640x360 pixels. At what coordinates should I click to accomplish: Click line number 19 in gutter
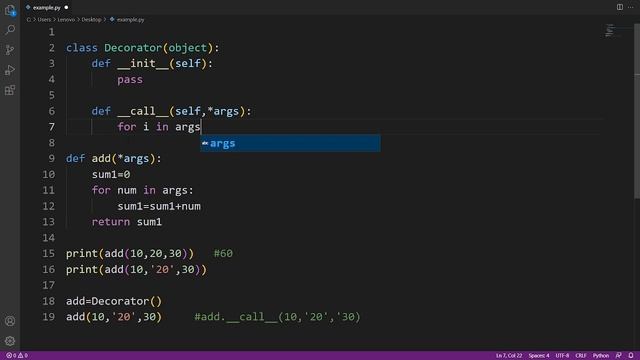49,317
